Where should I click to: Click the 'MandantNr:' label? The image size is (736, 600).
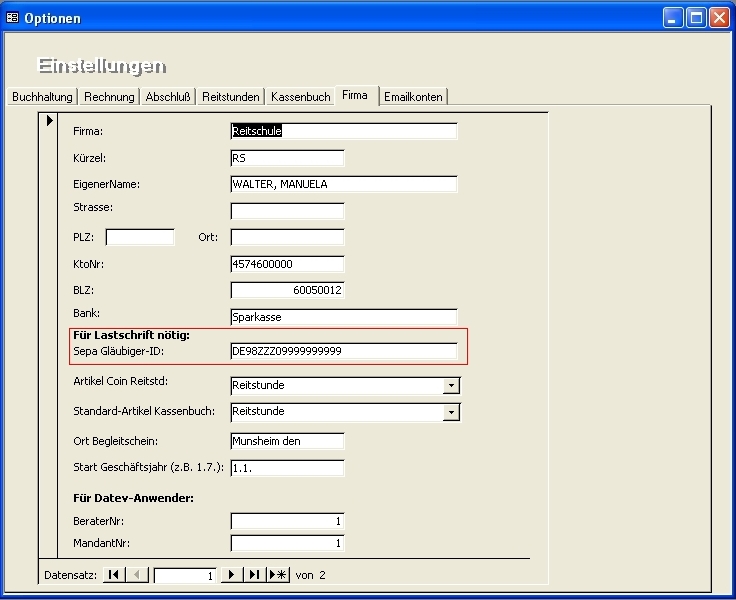click(102, 543)
